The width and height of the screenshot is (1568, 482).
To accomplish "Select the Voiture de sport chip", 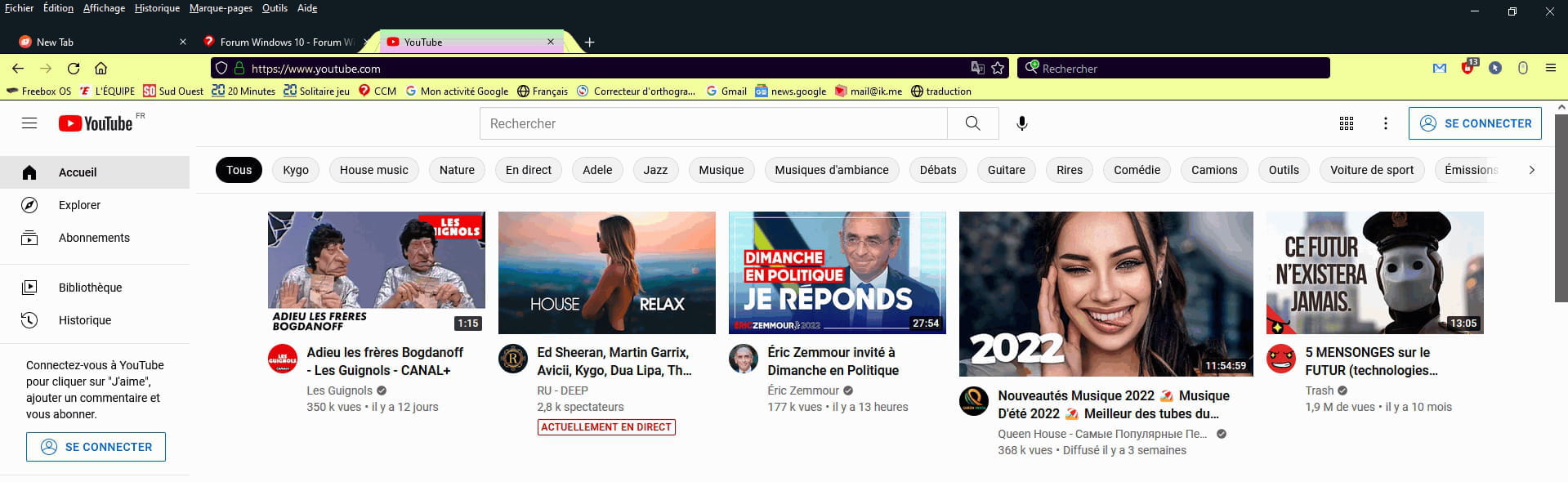I will 1372,170.
